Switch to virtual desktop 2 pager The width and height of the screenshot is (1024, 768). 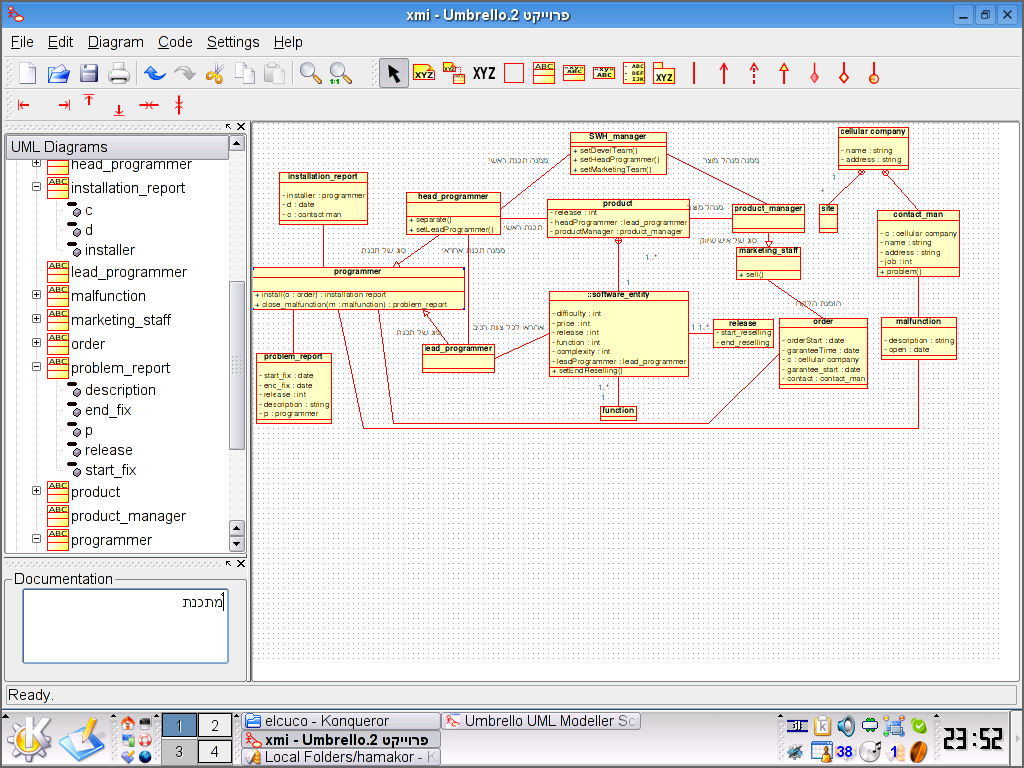point(214,726)
